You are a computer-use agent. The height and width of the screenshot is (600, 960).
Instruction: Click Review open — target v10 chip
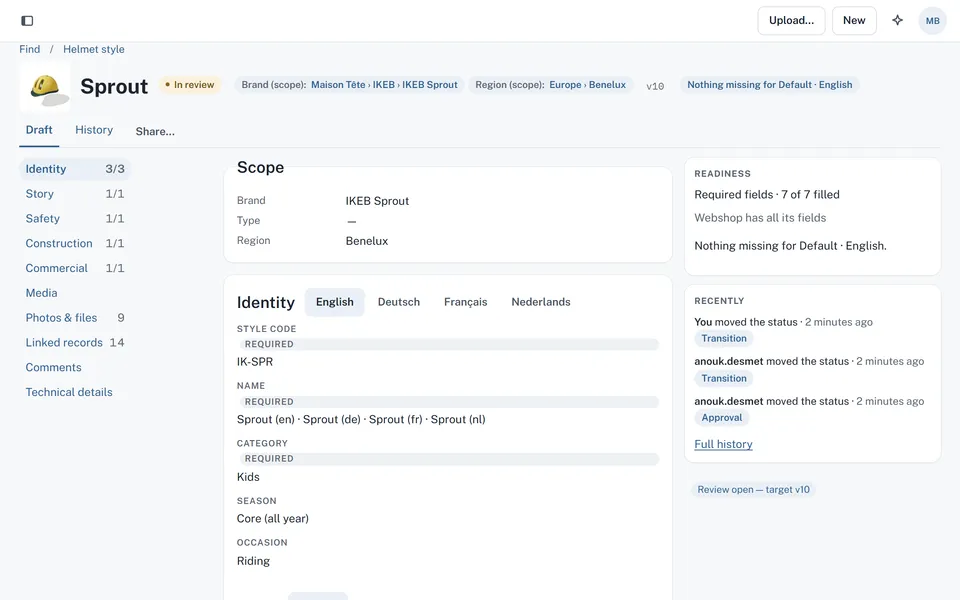point(753,490)
